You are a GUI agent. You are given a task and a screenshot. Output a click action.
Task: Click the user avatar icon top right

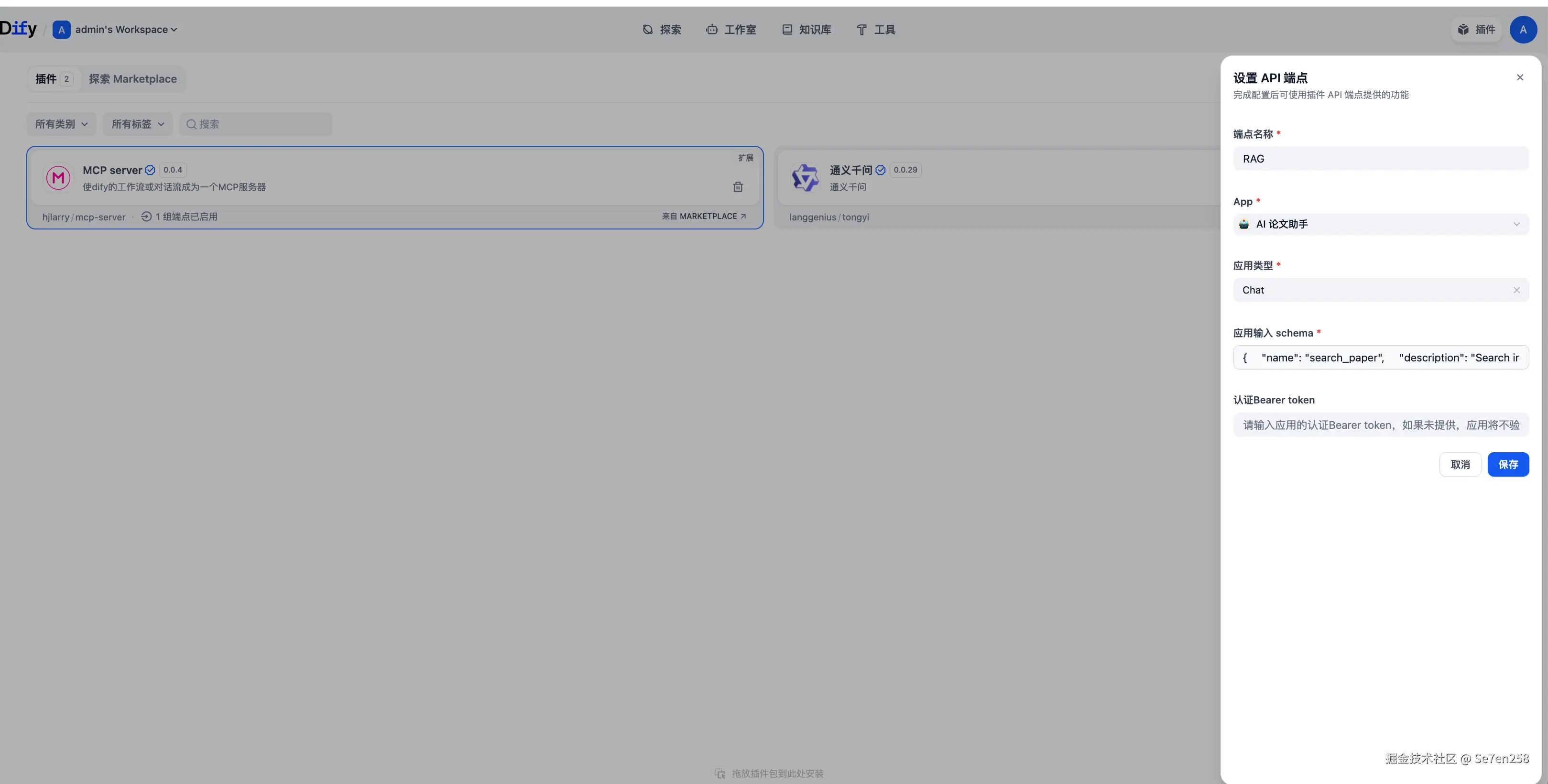click(1523, 30)
